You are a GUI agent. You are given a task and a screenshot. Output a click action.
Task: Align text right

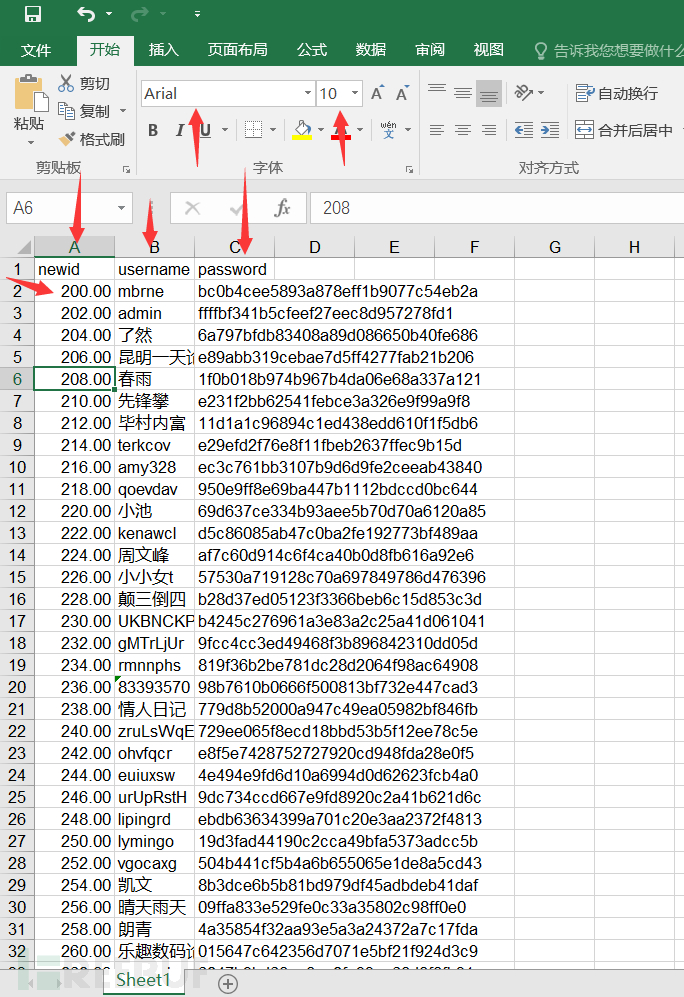tap(489, 130)
